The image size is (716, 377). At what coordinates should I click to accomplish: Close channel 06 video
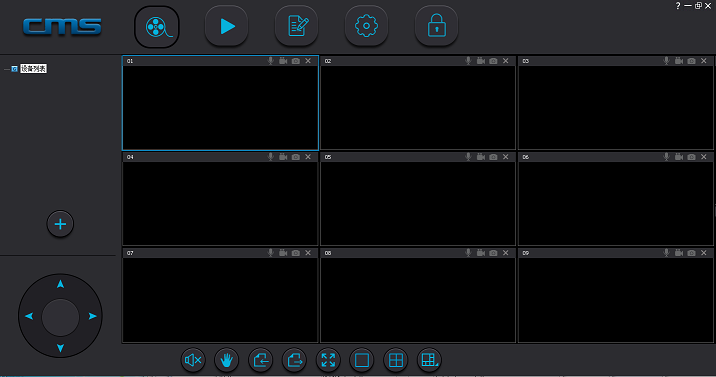pos(704,157)
